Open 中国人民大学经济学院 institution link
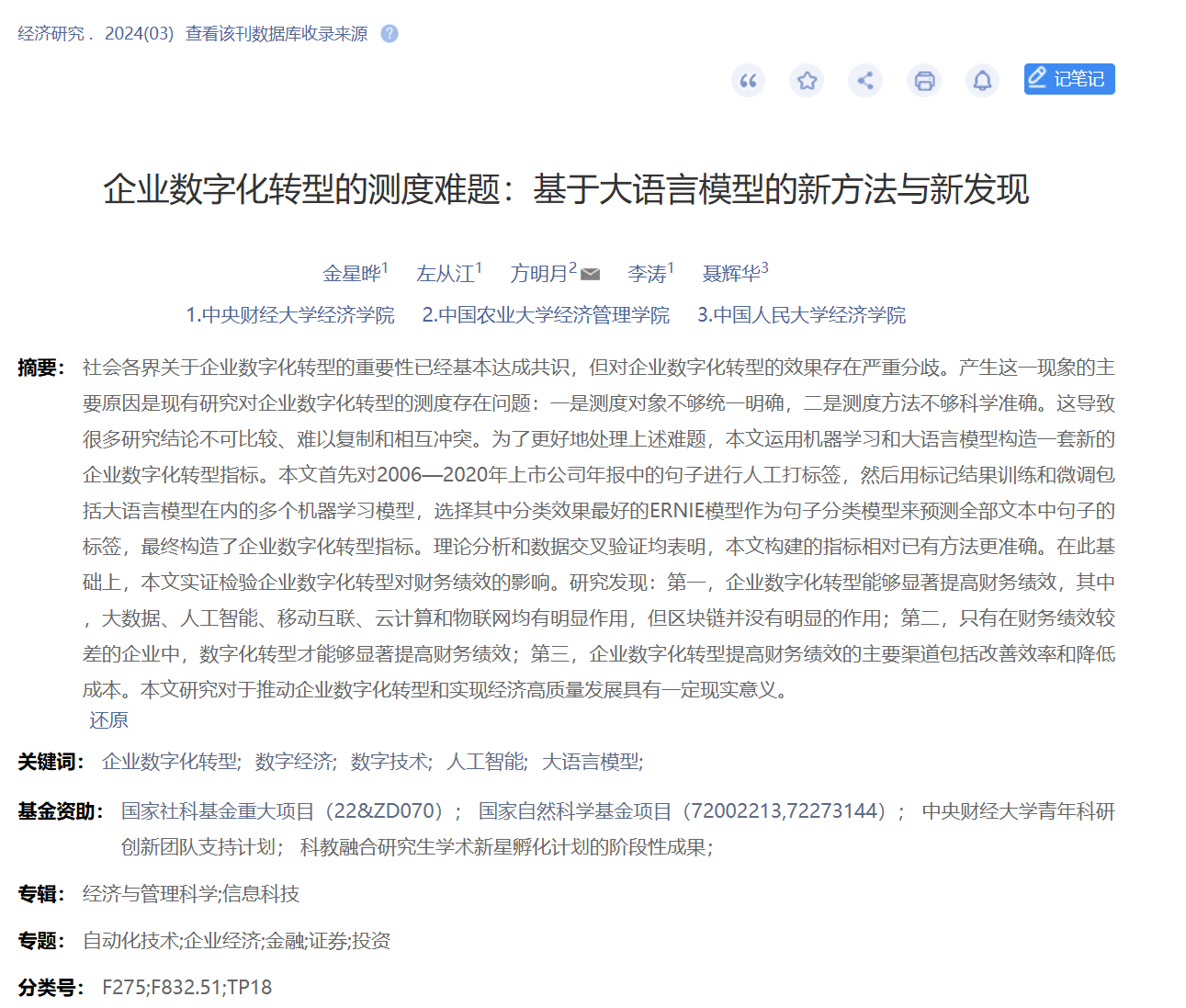The height and width of the screenshot is (1008, 1186). click(801, 315)
